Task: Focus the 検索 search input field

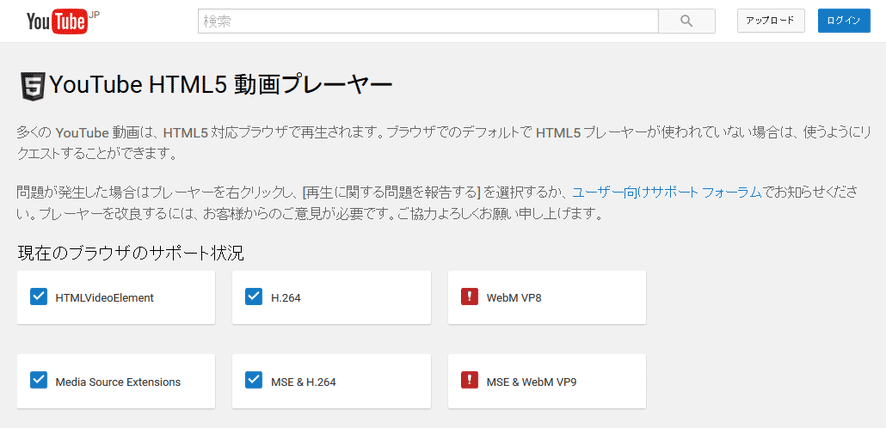Action: click(428, 21)
